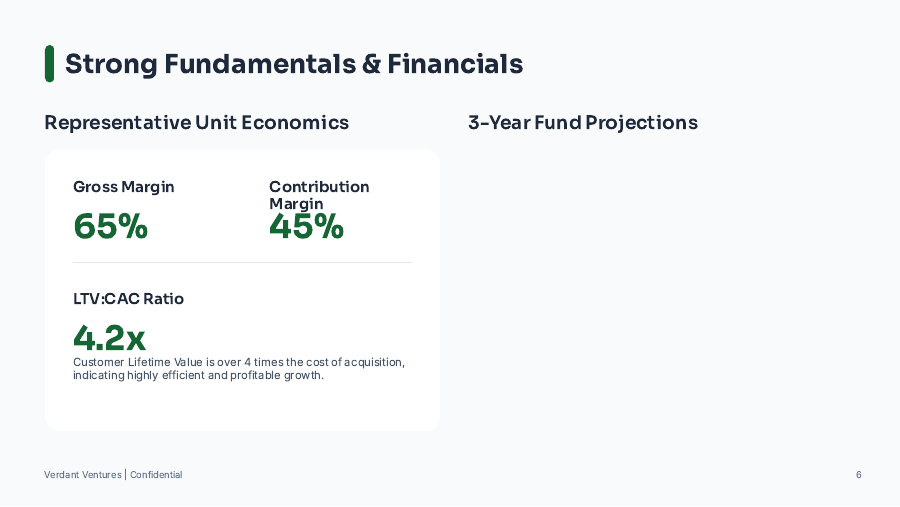Select the word "Financials" in the title
Viewport: 900px width, 507px height.
pos(455,64)
